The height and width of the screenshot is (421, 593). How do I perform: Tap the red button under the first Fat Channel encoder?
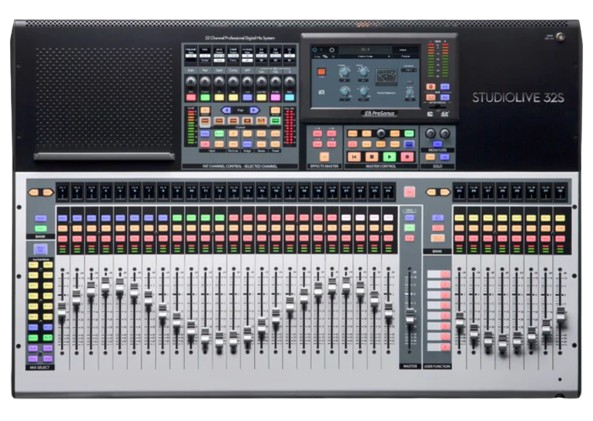pyautogui.click(x=191, y=98)
